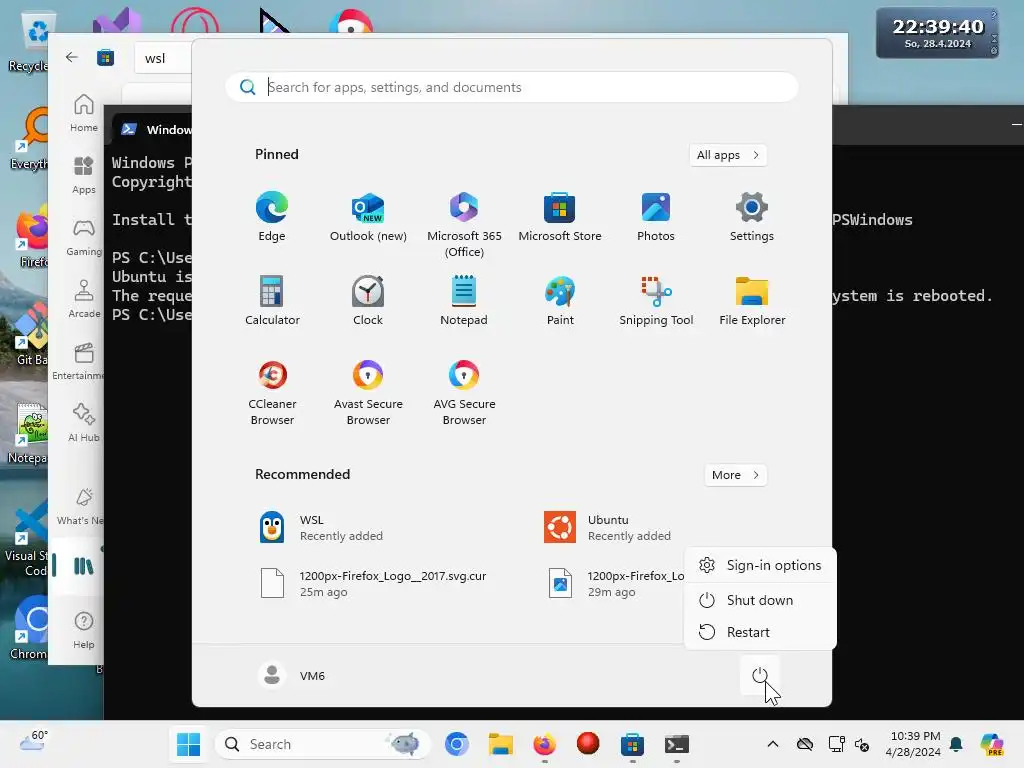
Task: Launch the Photos app
Action: (x=656, y=217)
